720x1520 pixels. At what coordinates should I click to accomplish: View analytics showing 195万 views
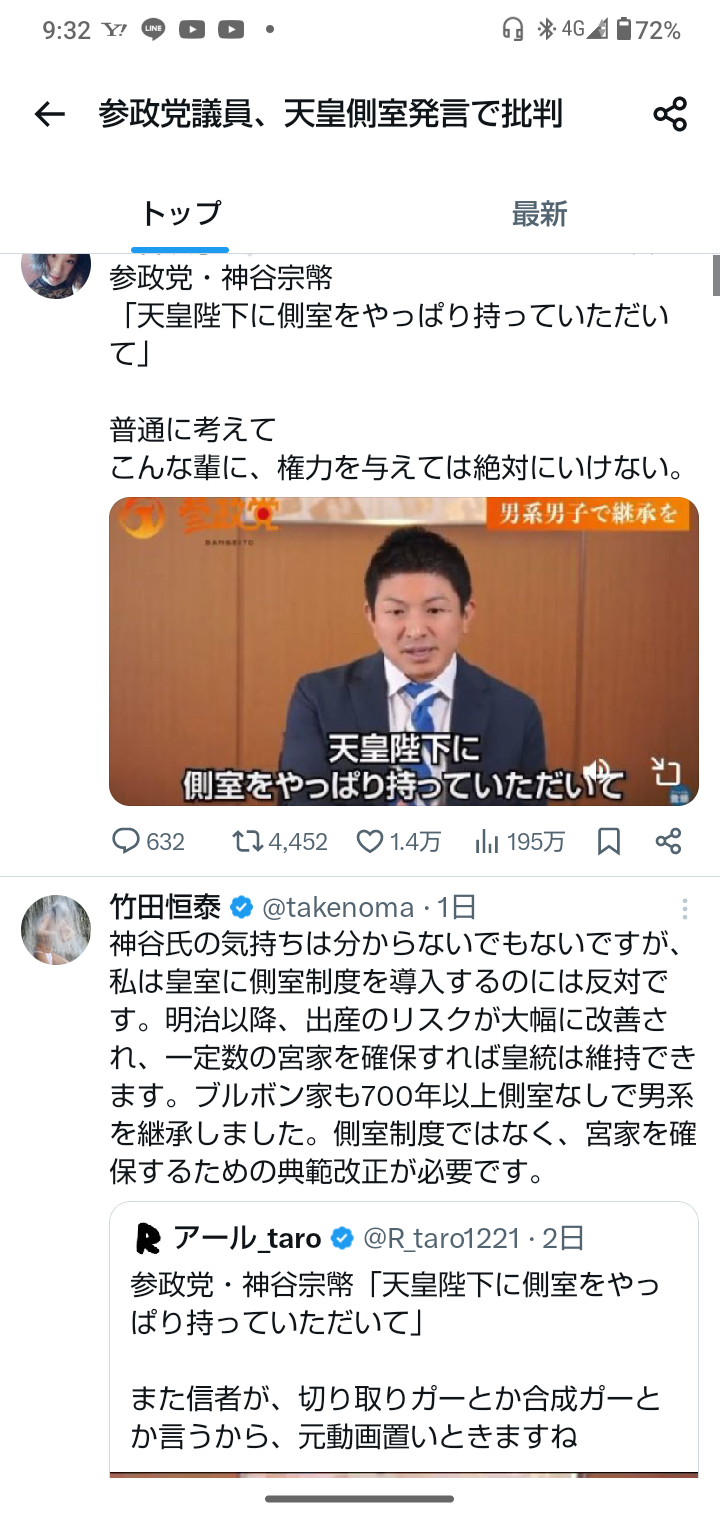519,842
